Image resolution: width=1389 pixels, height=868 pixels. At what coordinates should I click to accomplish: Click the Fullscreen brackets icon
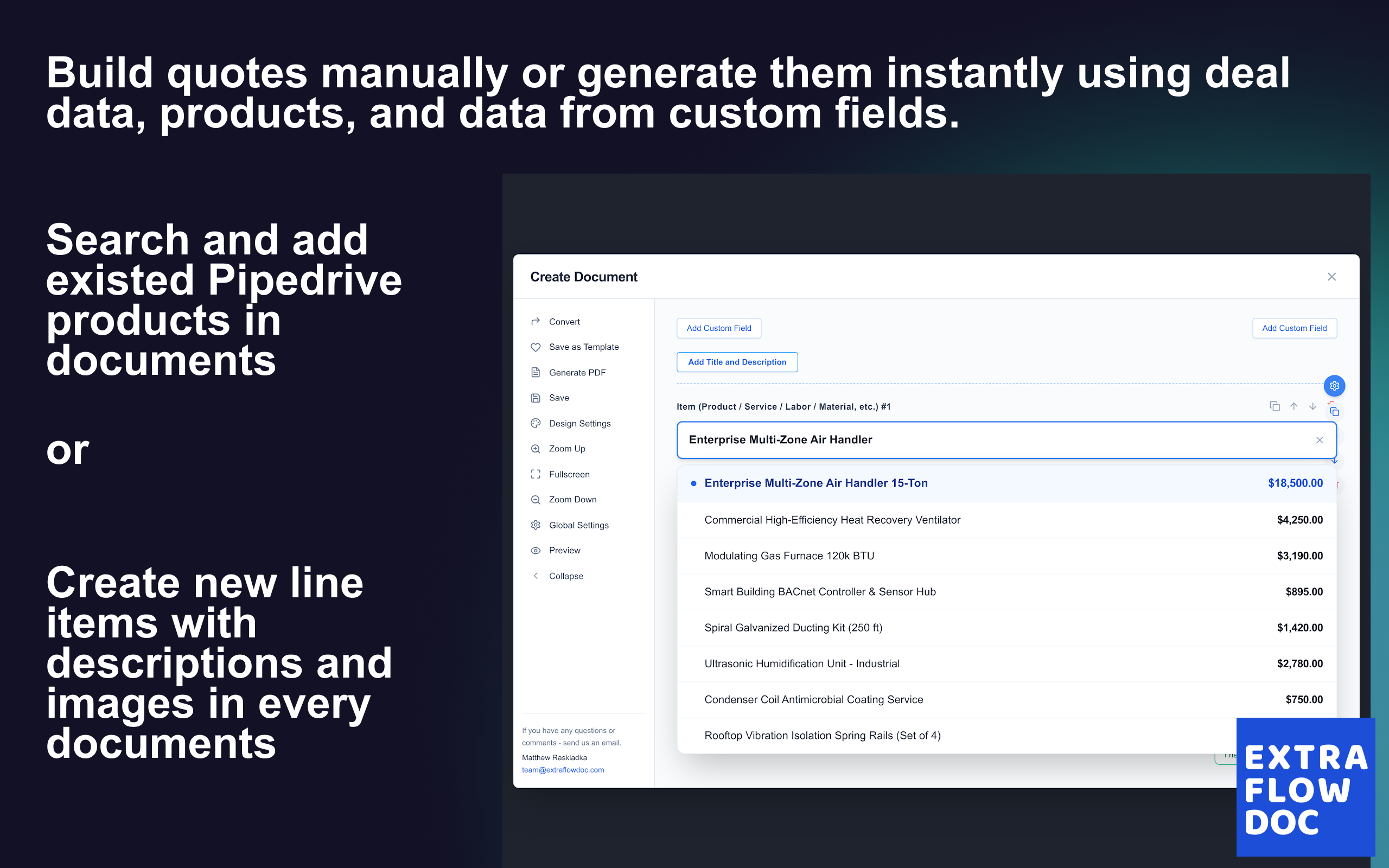(536, 474)
